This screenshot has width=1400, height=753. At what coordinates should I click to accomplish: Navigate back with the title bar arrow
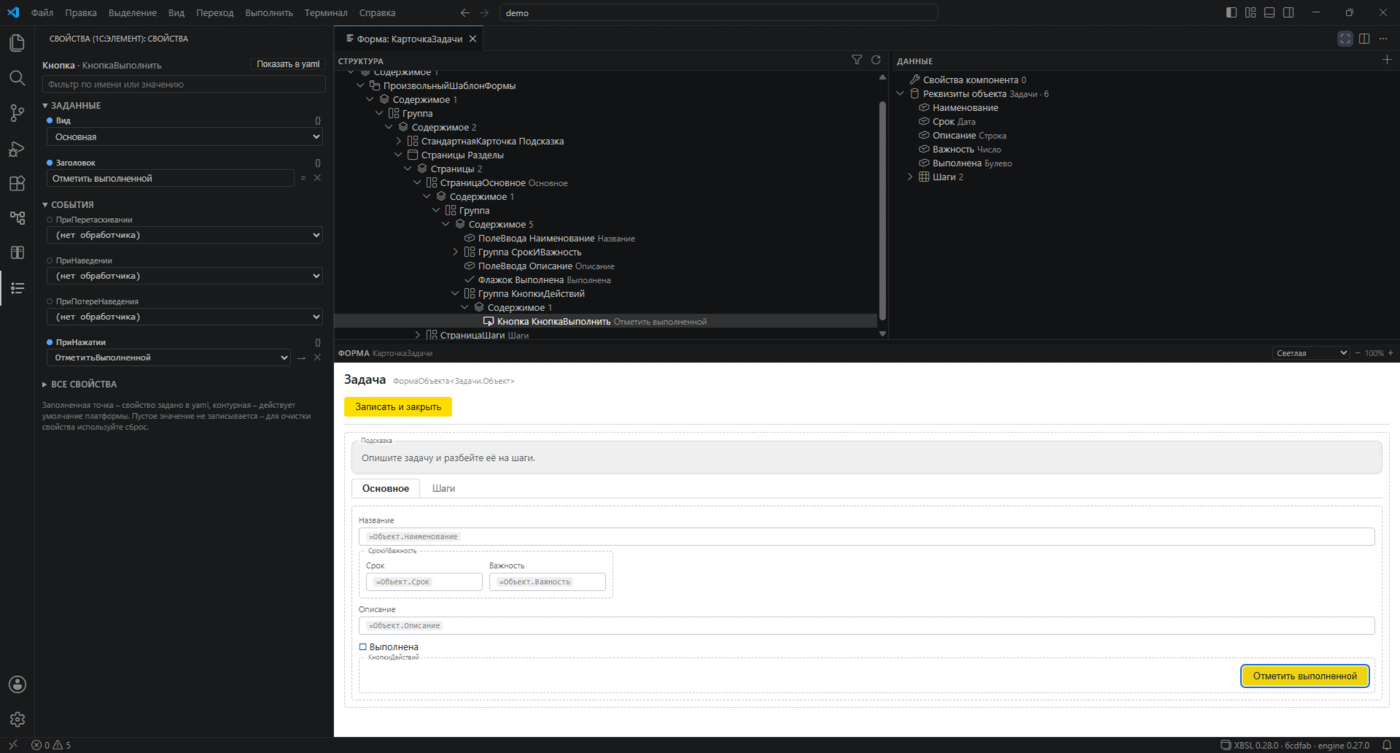[464, 13]
